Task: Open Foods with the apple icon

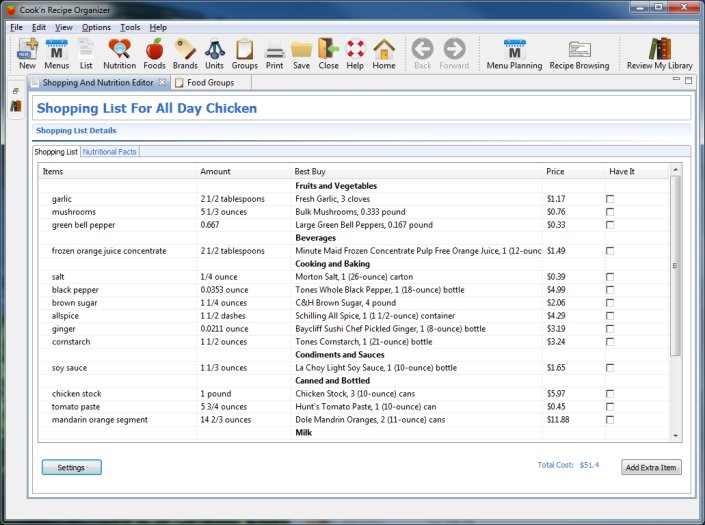Action: pyautogui.click(x=154, y=53)
